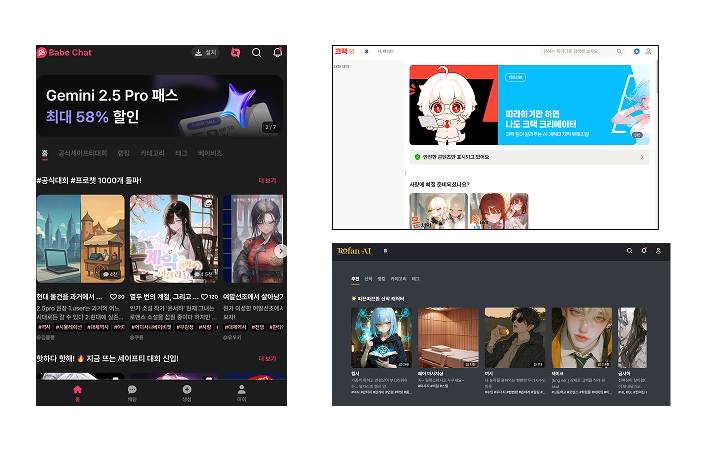
Task: Open the sunglasses man character card
Action: click(515, 338)
